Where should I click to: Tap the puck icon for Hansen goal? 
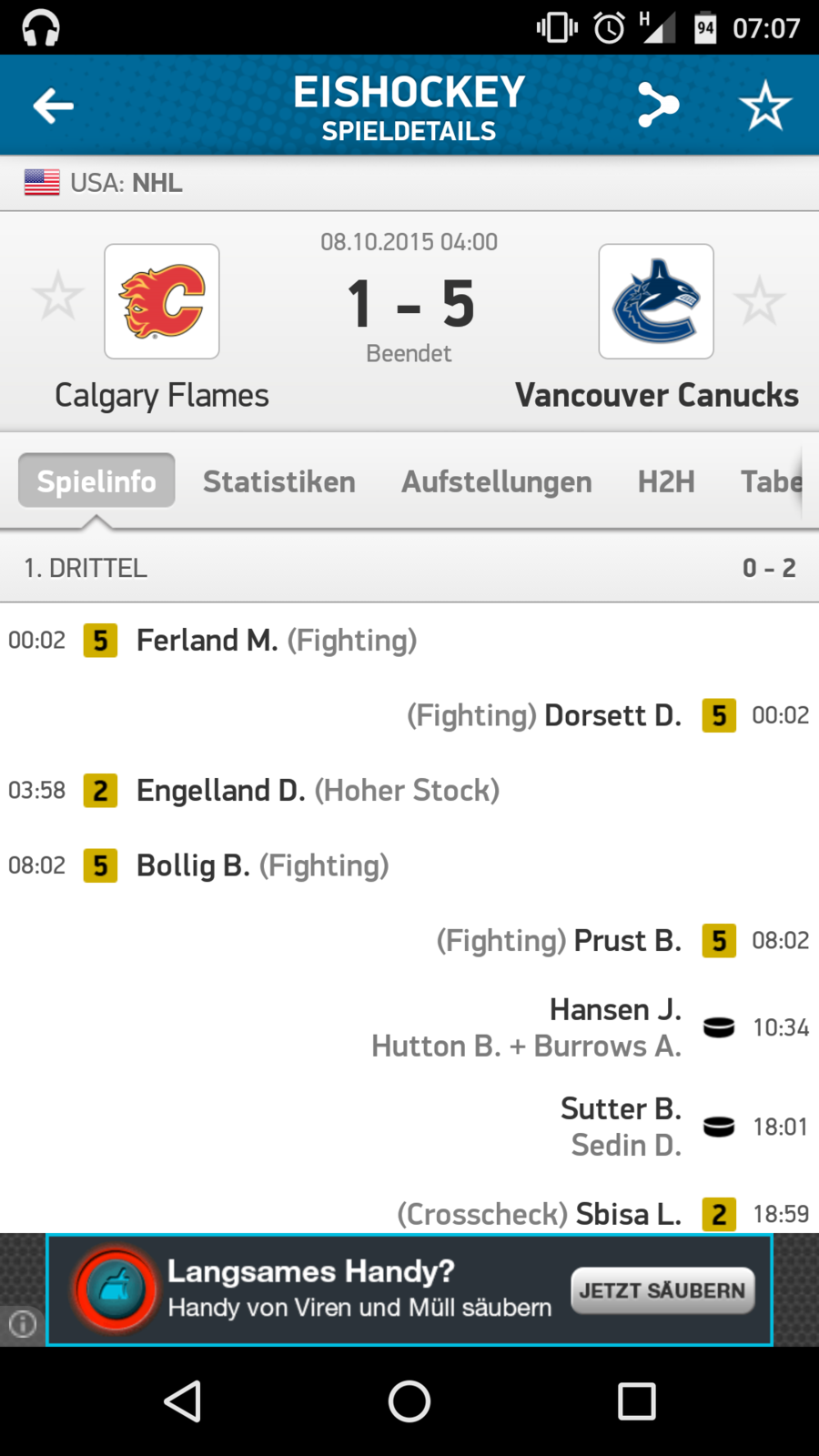[719, 1028]
